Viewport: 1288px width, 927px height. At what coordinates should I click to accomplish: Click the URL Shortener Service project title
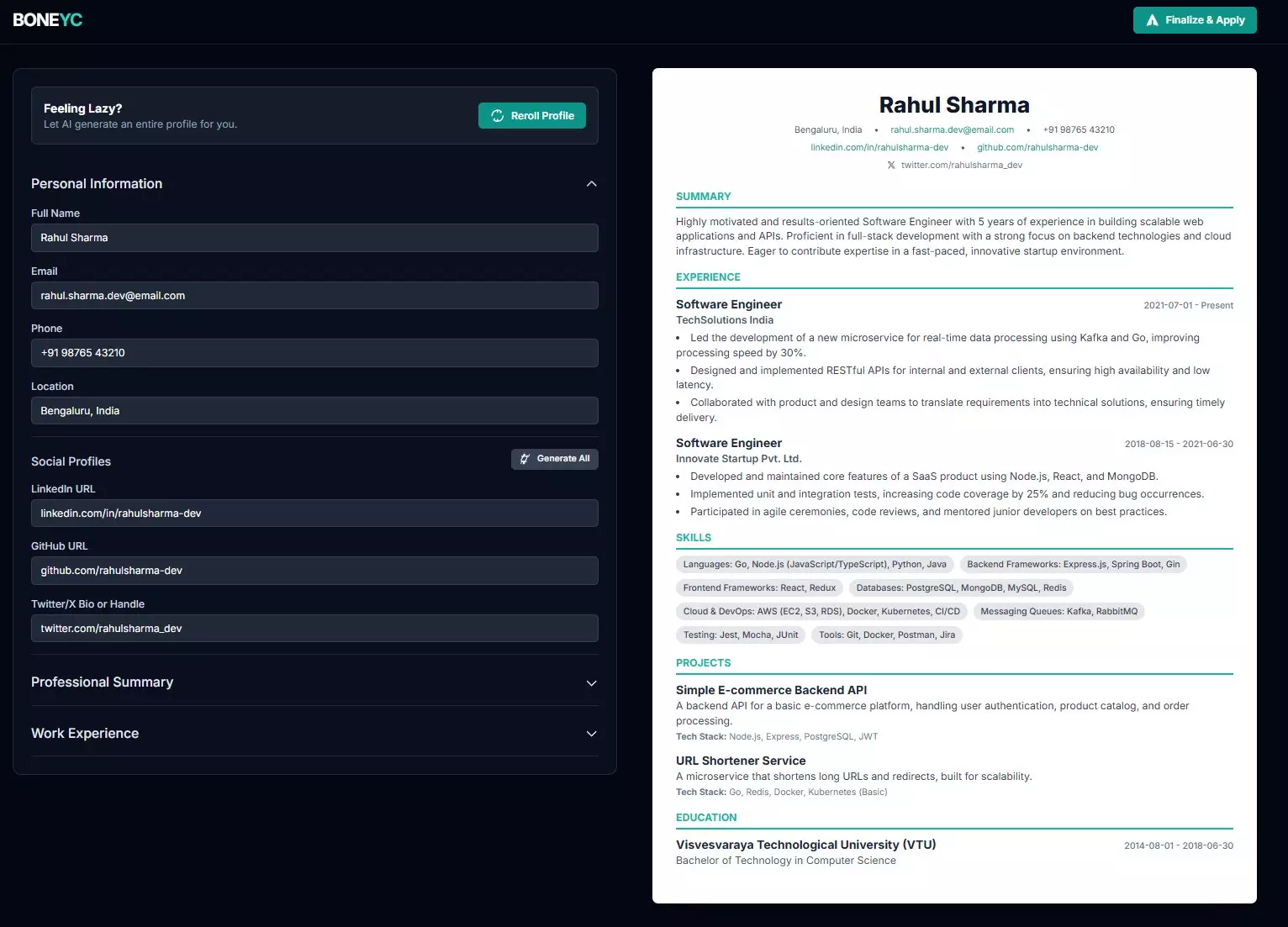tap(741, 761)
